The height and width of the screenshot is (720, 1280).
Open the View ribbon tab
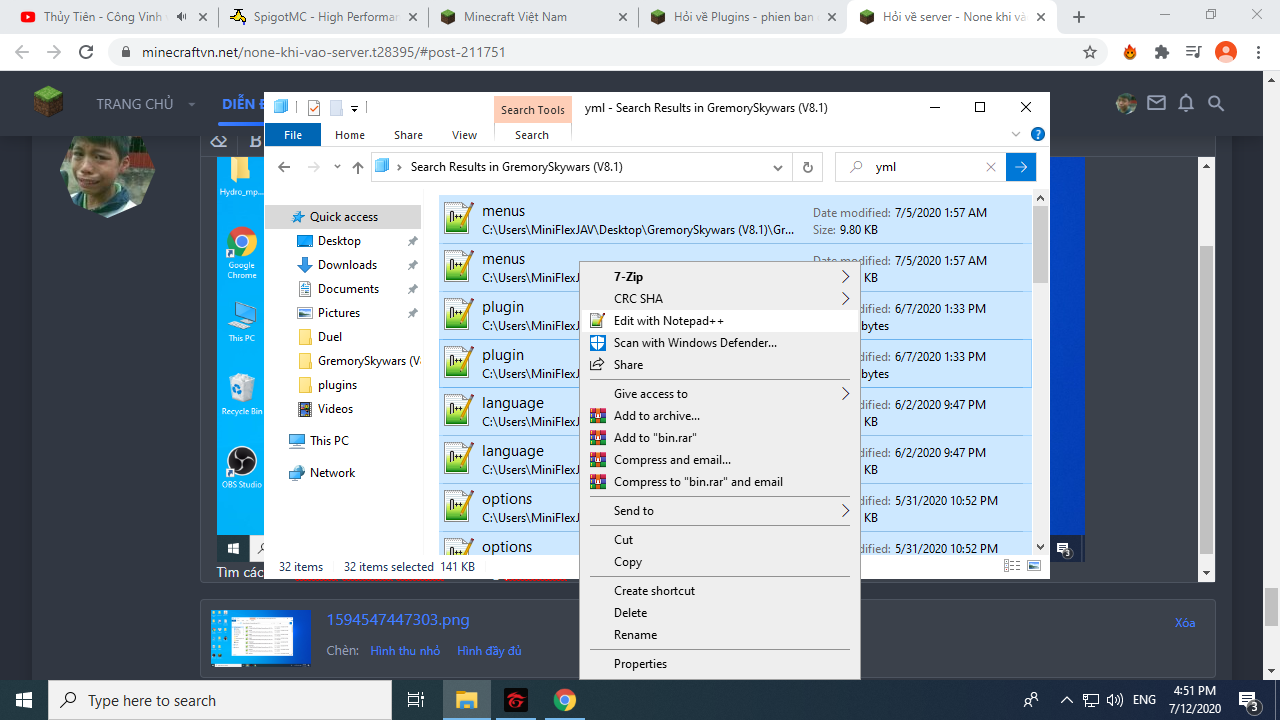(464, 135)
